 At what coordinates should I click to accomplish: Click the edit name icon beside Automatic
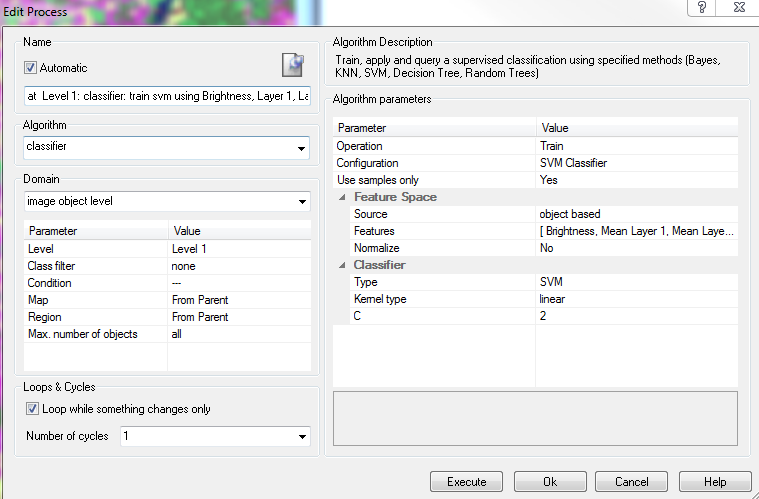click(293, 65)
